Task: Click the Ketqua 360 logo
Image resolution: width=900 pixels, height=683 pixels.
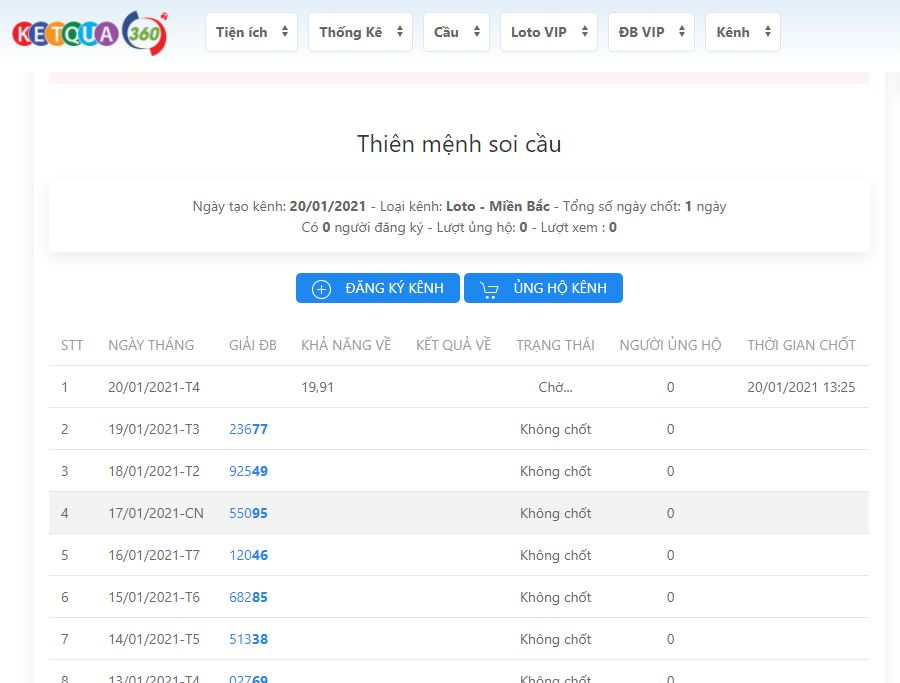Action: click(x=90, y=33)
